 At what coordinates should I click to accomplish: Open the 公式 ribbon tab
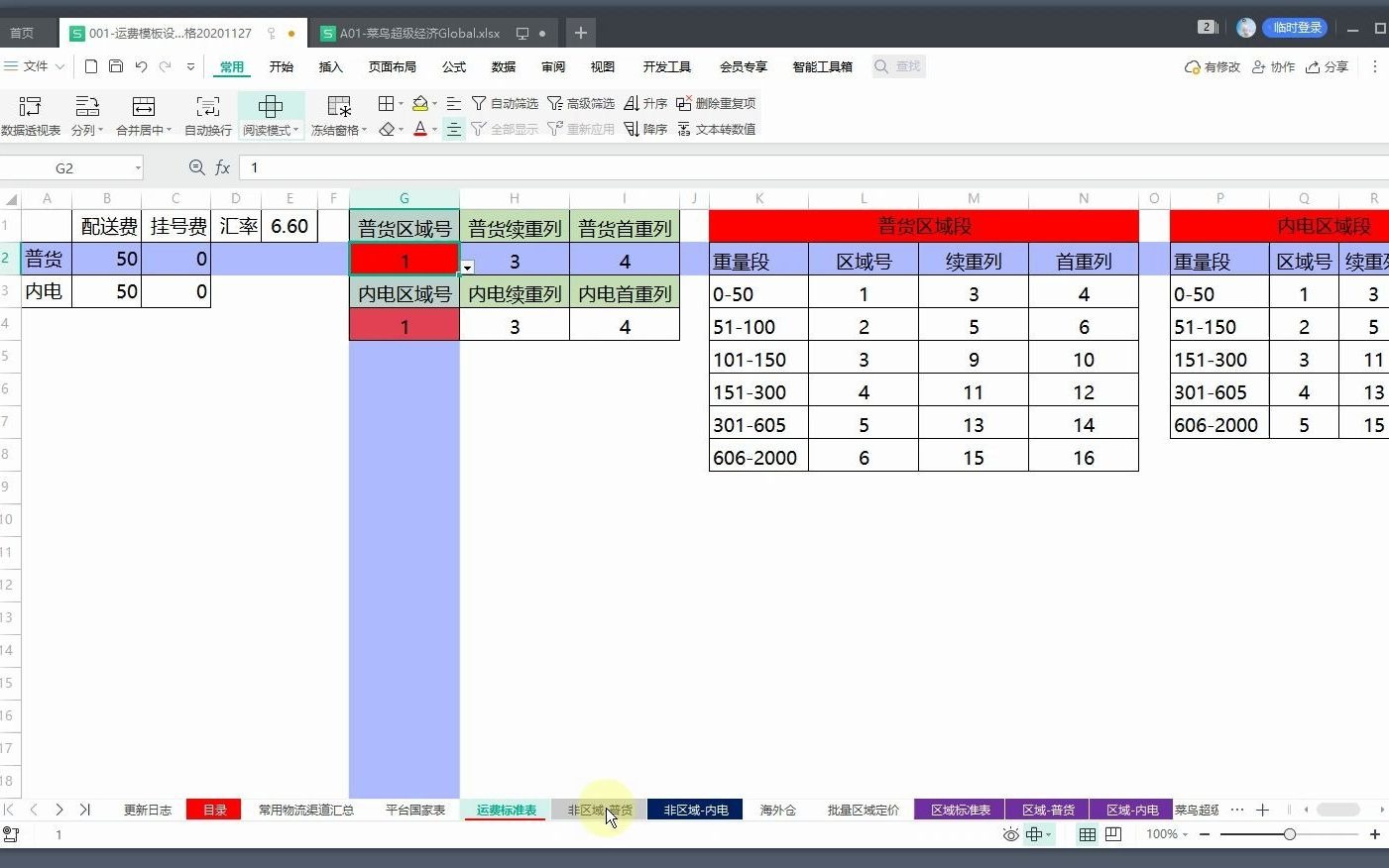pos(454,66)
